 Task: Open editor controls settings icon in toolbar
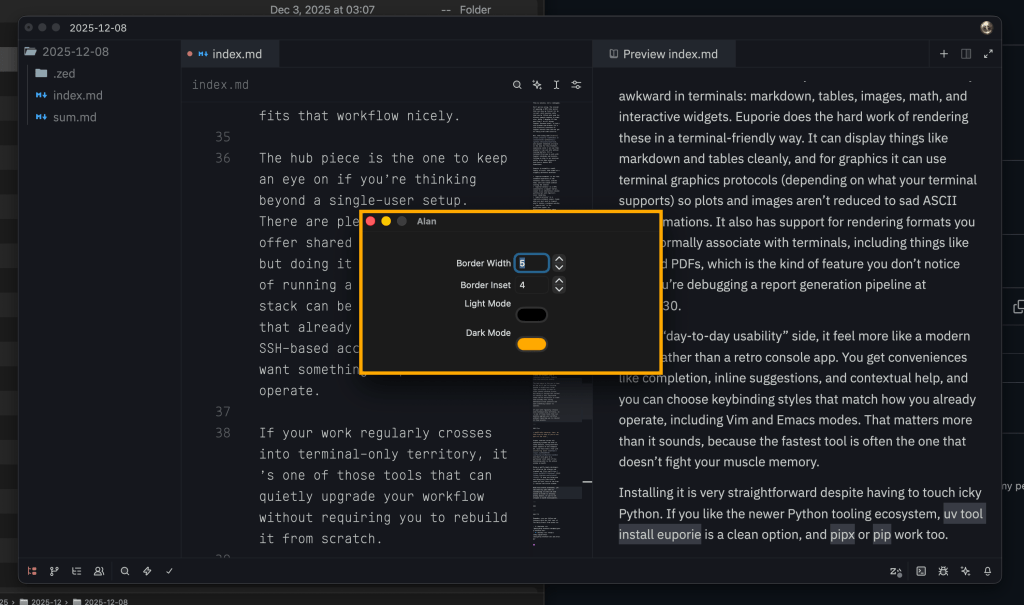pyautogui.click(x=576, y=85)
